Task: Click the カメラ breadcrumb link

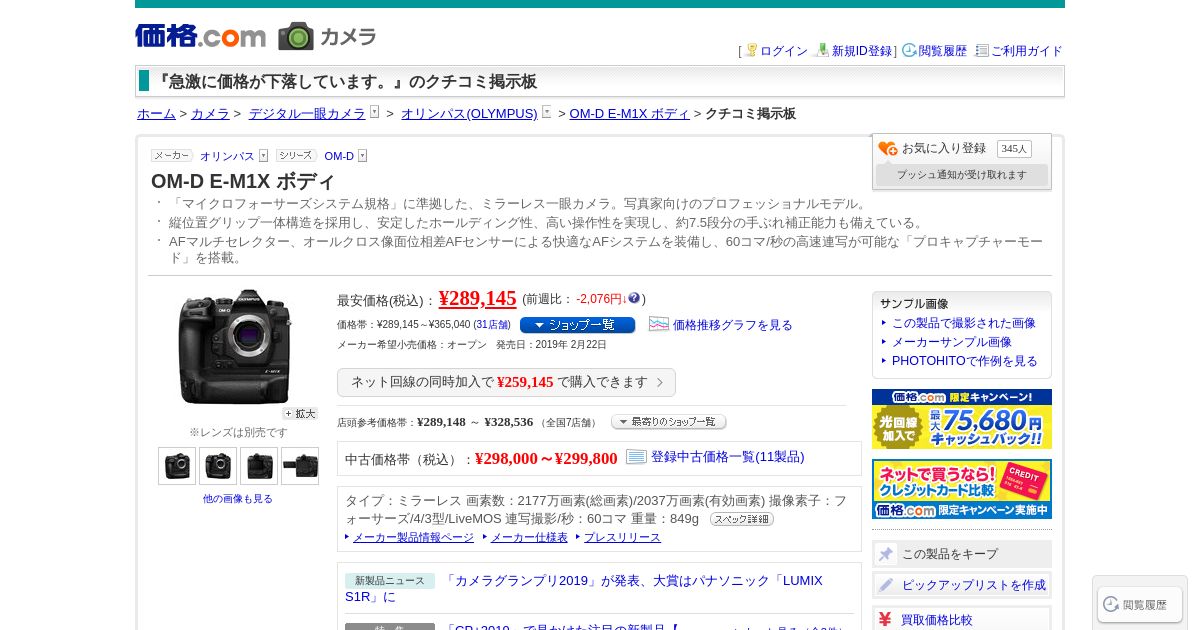Action: tap(210, 114)
